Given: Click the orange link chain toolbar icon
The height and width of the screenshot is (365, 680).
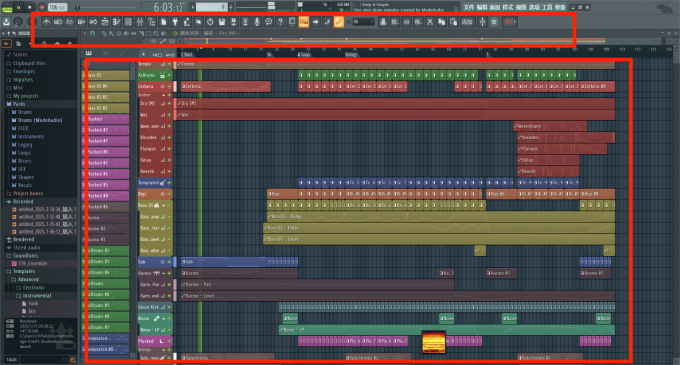Looking at the screenshot, I should coord(339,22).
